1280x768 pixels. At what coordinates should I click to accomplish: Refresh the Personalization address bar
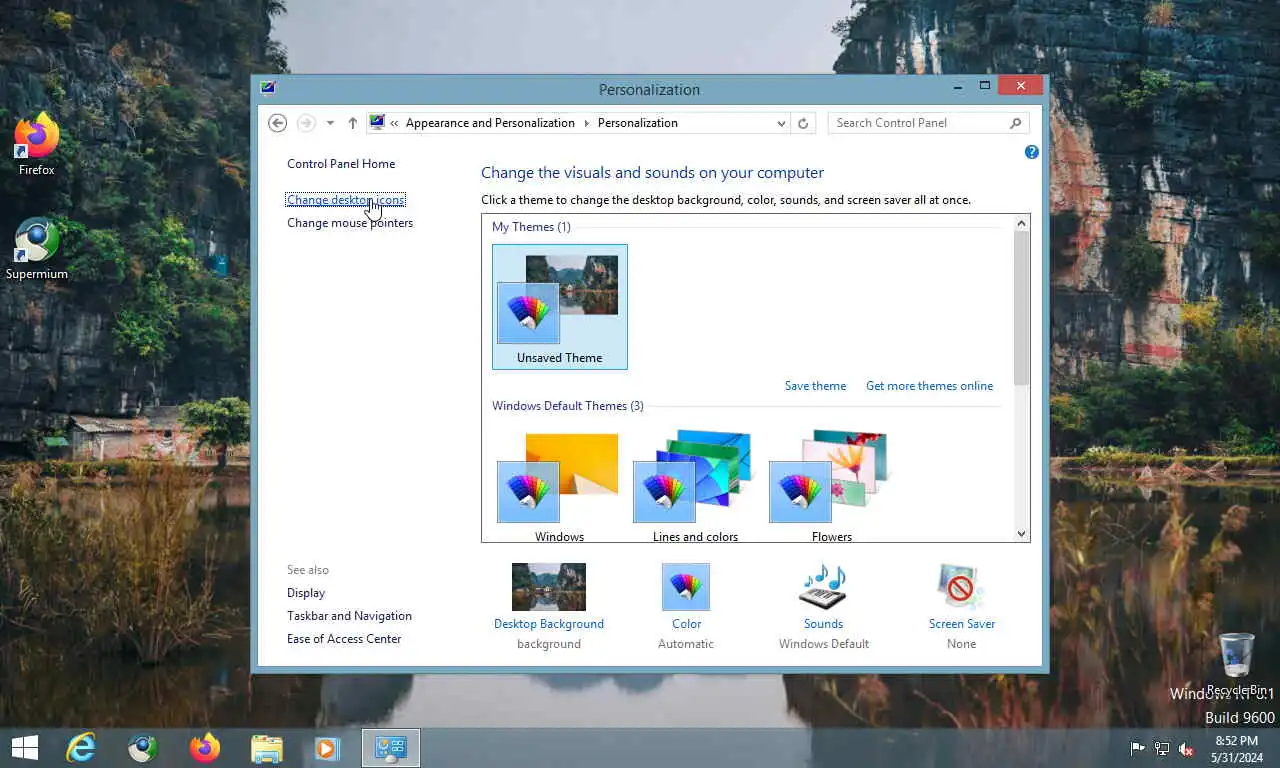point(803,123)
